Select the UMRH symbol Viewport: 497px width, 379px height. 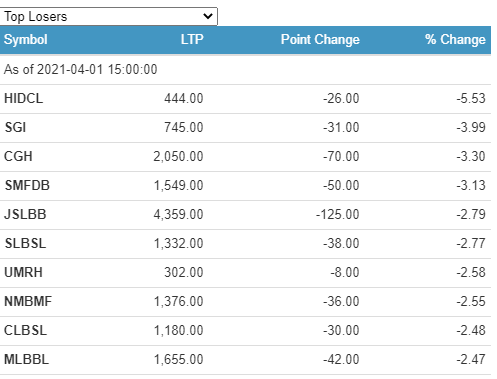(23, 273)
